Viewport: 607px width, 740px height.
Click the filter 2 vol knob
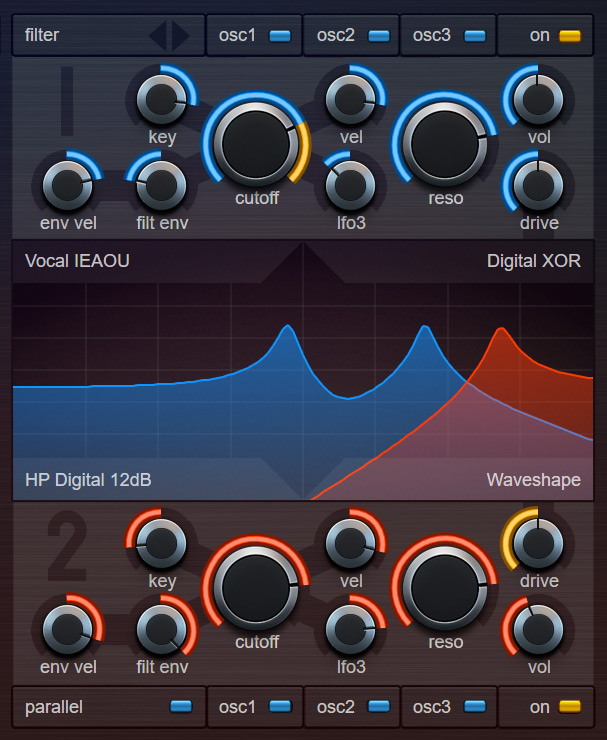pyautogui.click(x=538, y=628)
